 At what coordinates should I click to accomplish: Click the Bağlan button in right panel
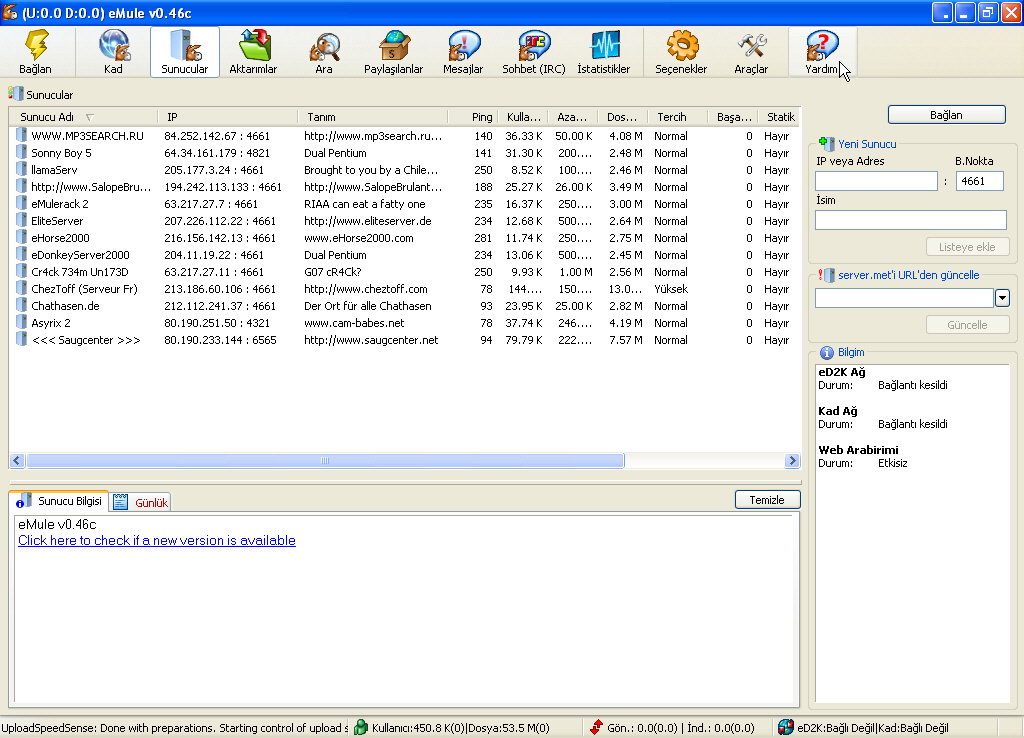946,115
